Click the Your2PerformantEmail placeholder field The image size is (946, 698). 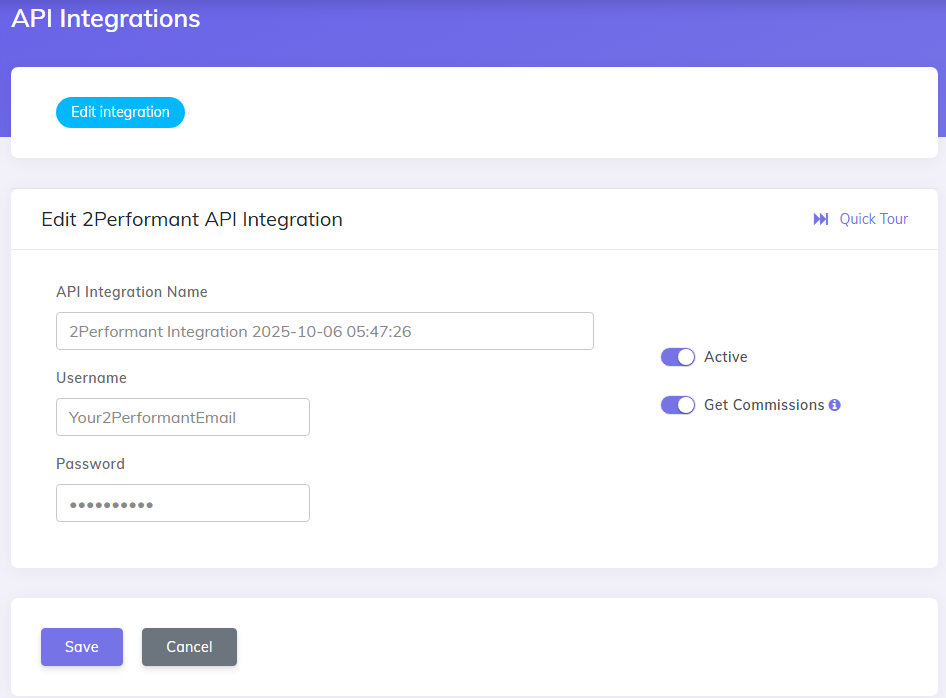[x=182, y=417]
